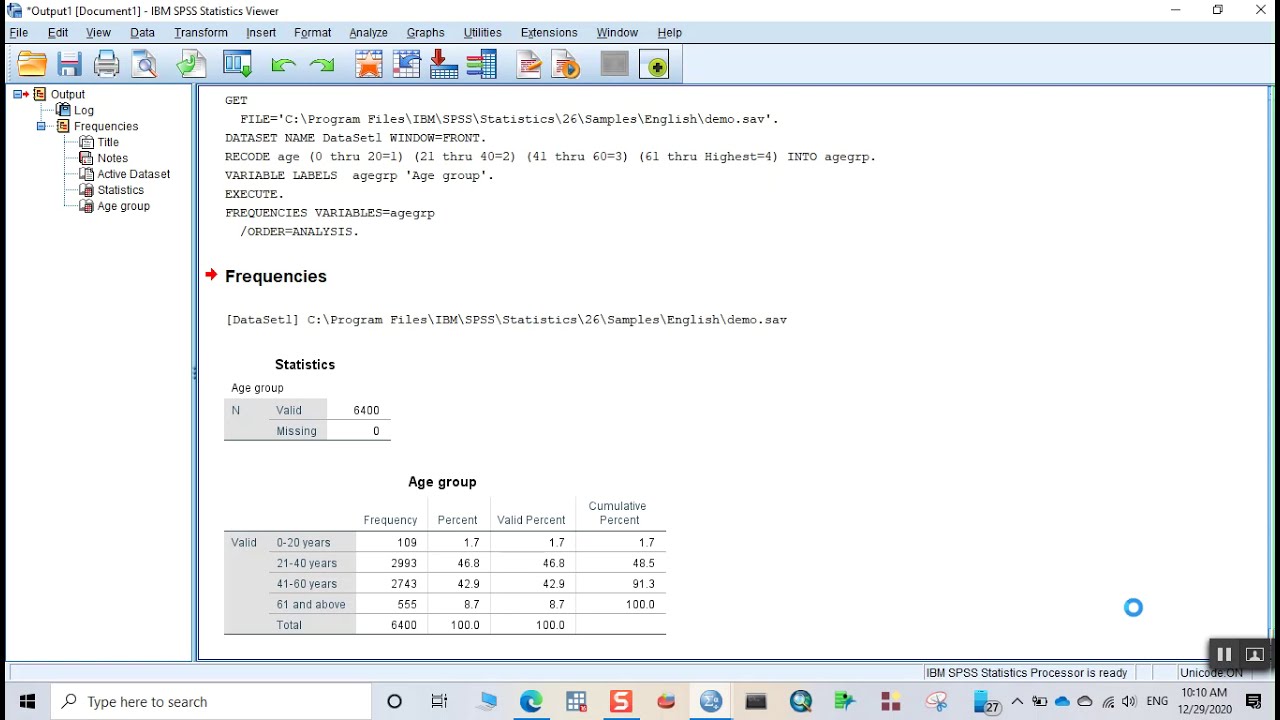Open the Extensions menu

549,33
